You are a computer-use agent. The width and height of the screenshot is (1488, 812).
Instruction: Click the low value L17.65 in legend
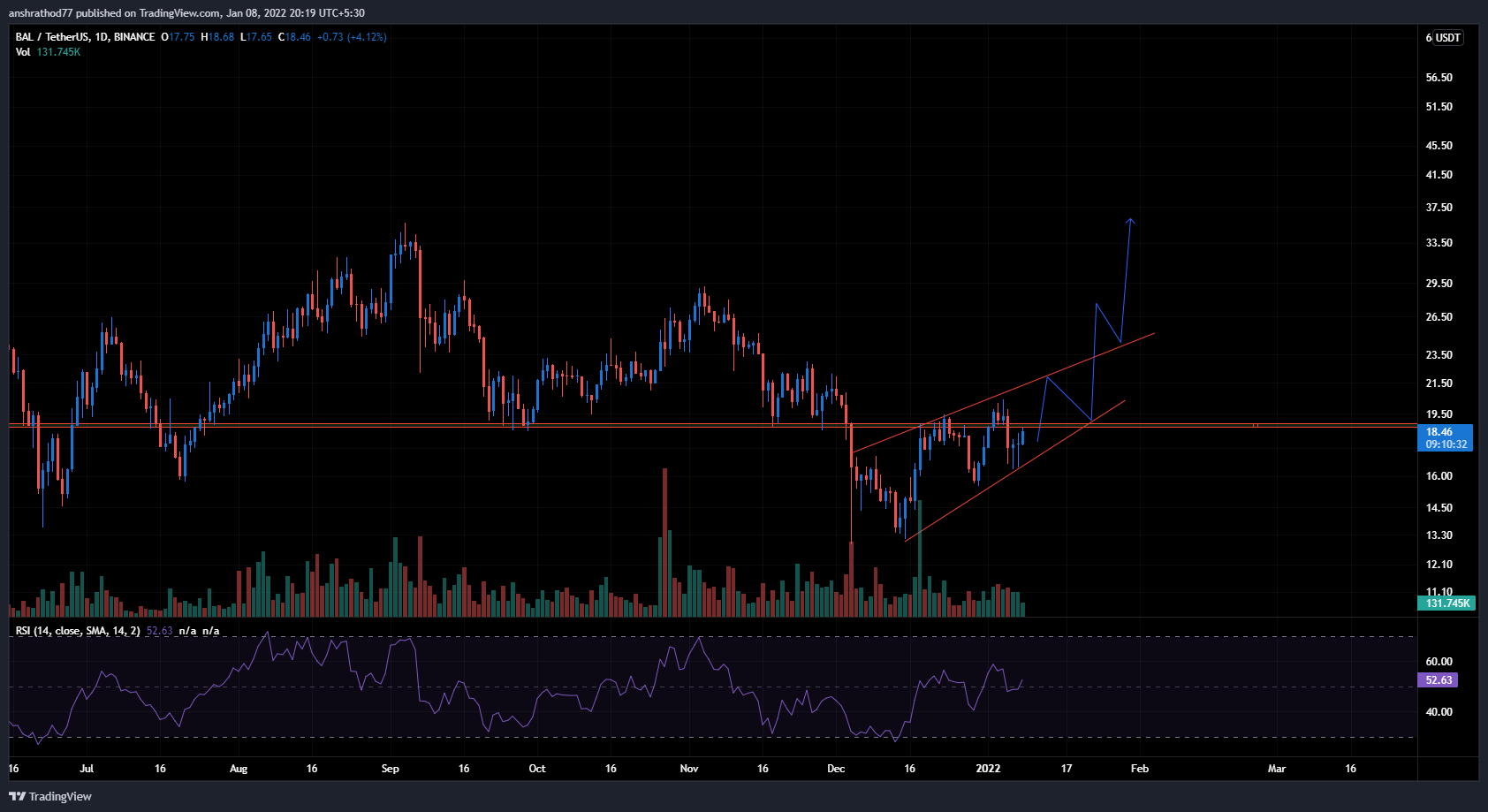256,37
